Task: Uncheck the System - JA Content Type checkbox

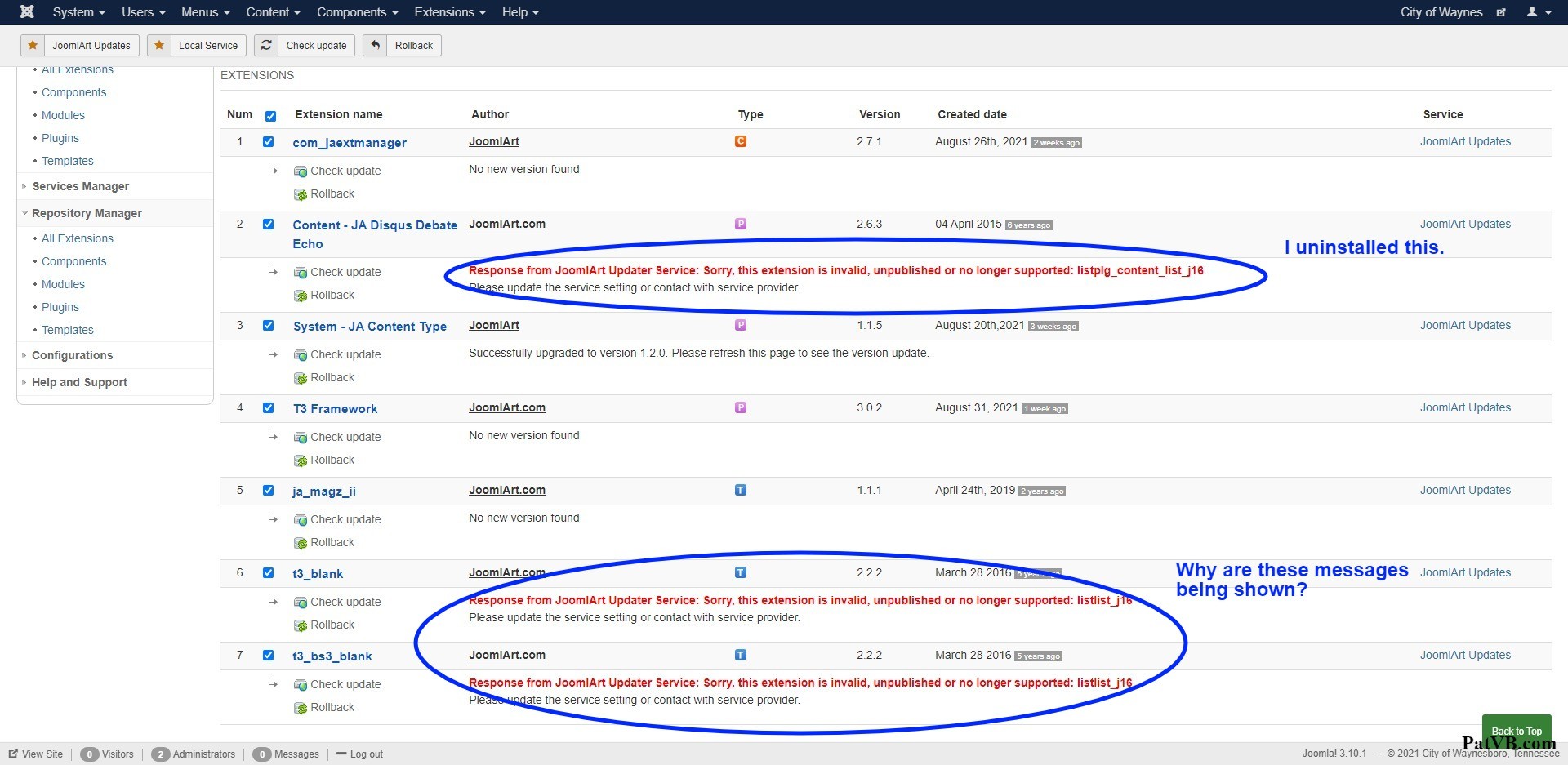Action: [x=268, y=325]
